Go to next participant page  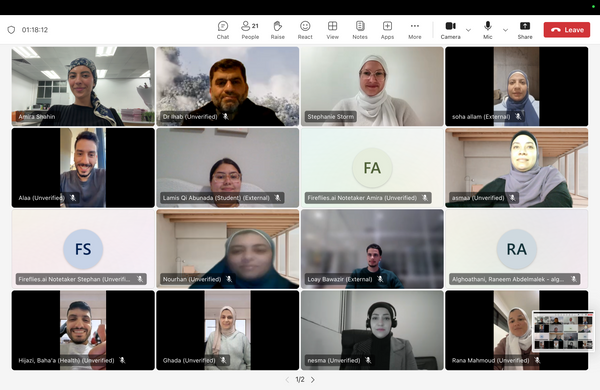coord(313,380)
